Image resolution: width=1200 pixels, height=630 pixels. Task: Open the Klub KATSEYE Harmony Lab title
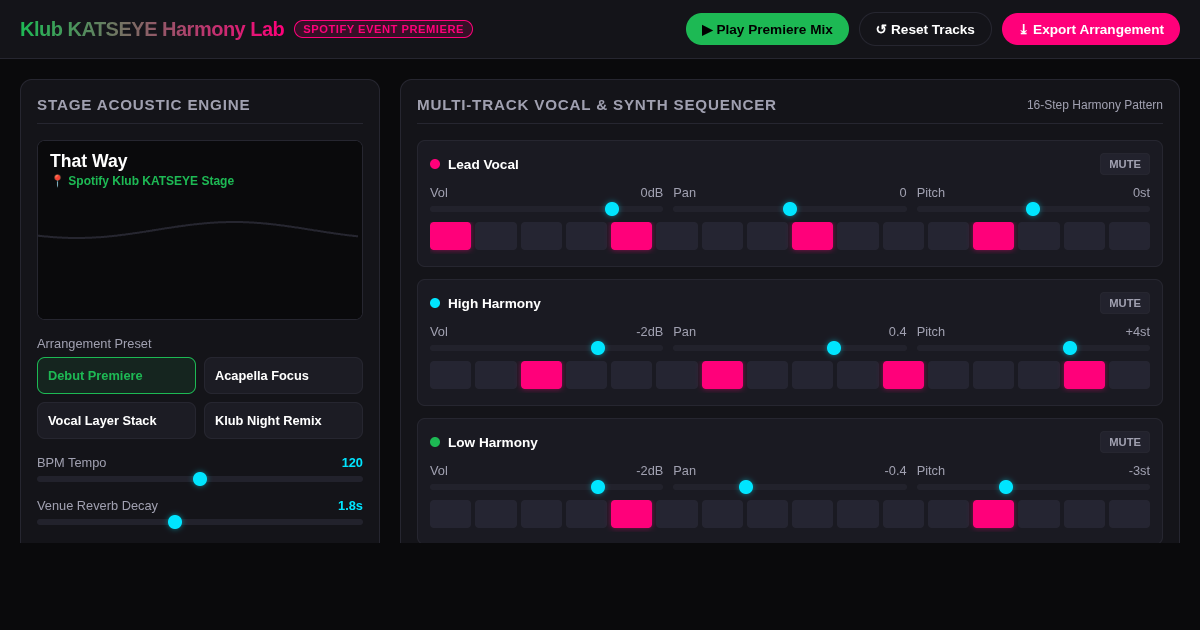point(152,29)
